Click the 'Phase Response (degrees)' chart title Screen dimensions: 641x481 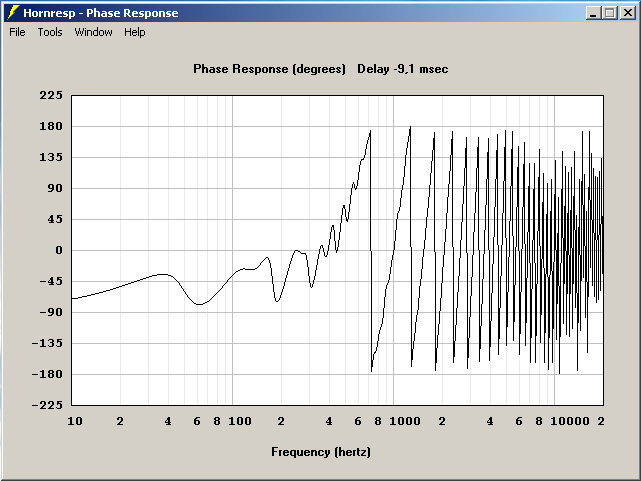(269, 69)
